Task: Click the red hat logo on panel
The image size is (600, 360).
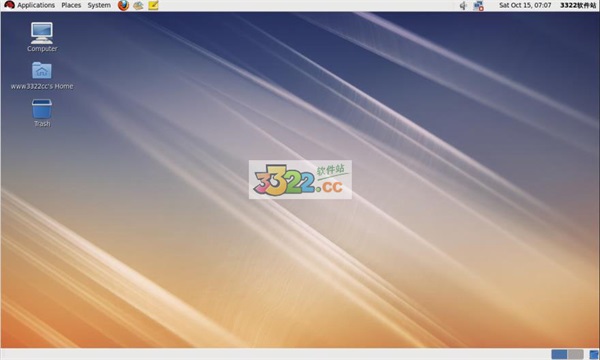Action: [x=9, y=5]
